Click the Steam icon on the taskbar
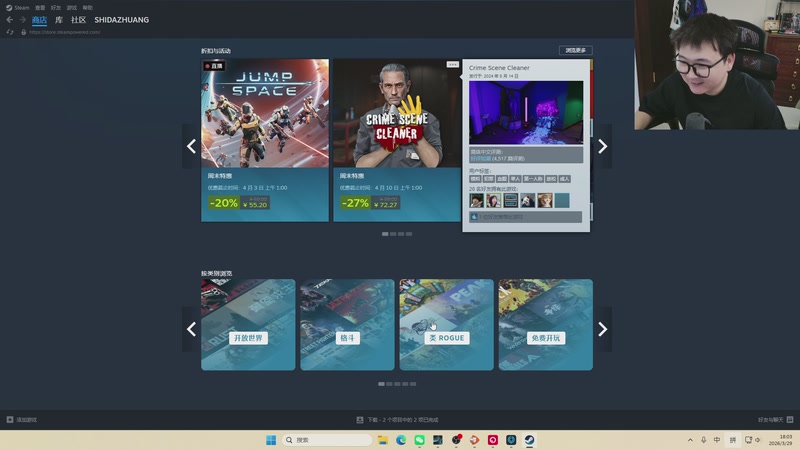 530,440
